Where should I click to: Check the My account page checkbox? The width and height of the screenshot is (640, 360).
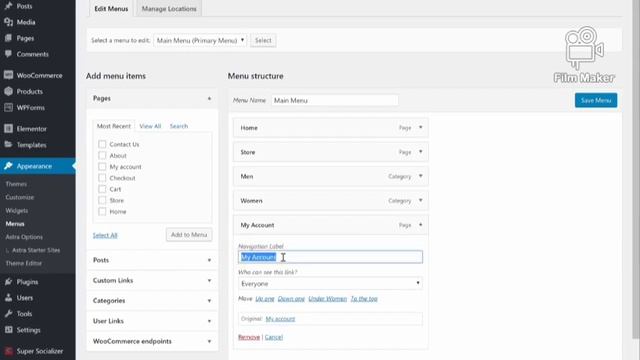(x=102, y=167)
